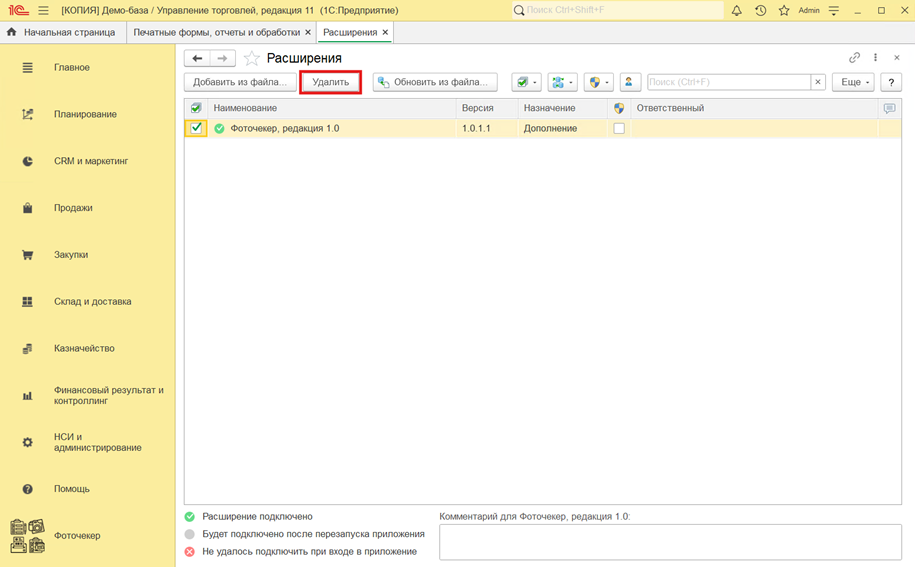Expand the green checkmark dropdown button
This screenshot has height=567, width=915.
[x=526, y=82]
